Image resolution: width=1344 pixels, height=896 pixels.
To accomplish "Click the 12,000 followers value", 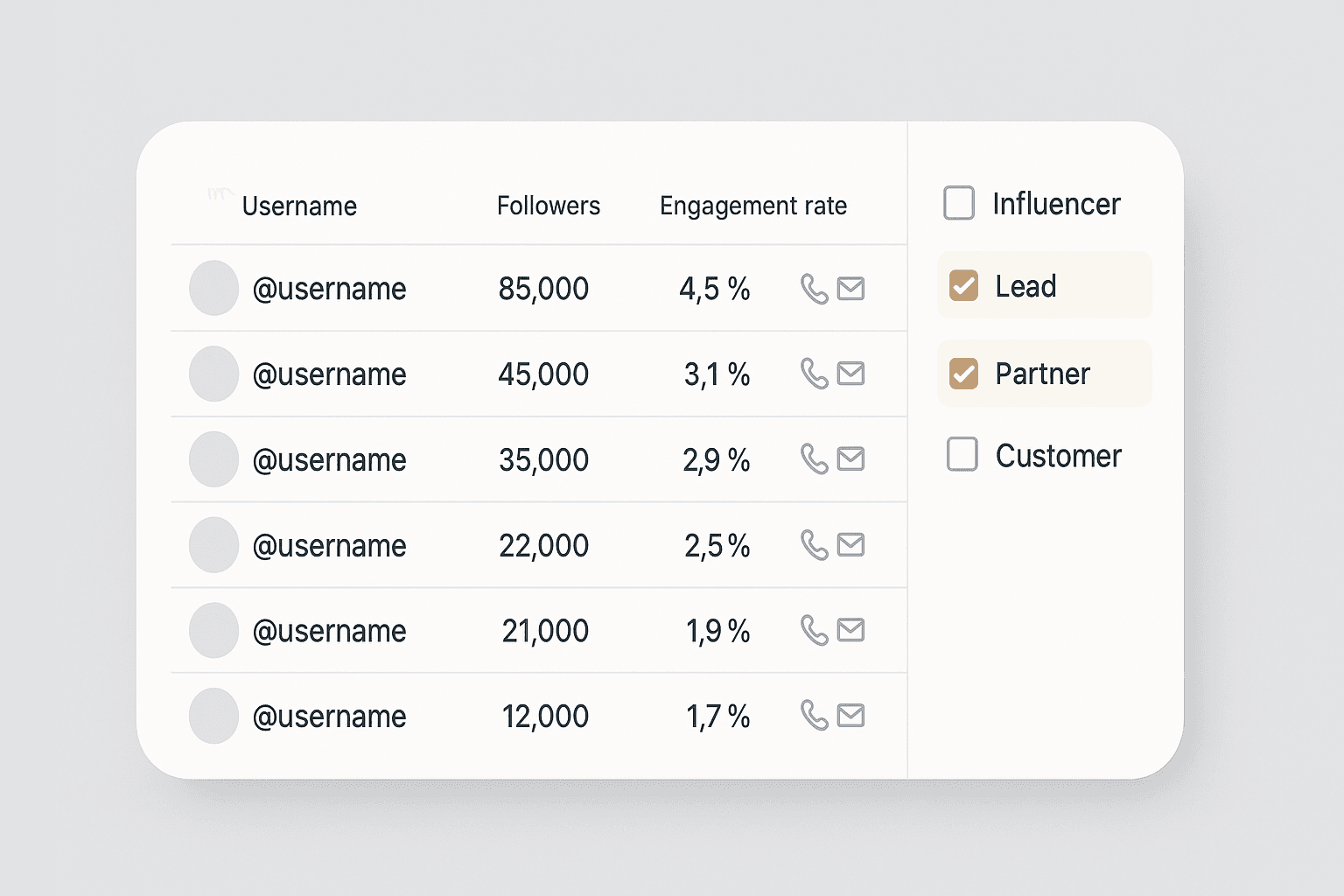I will 545,717.
